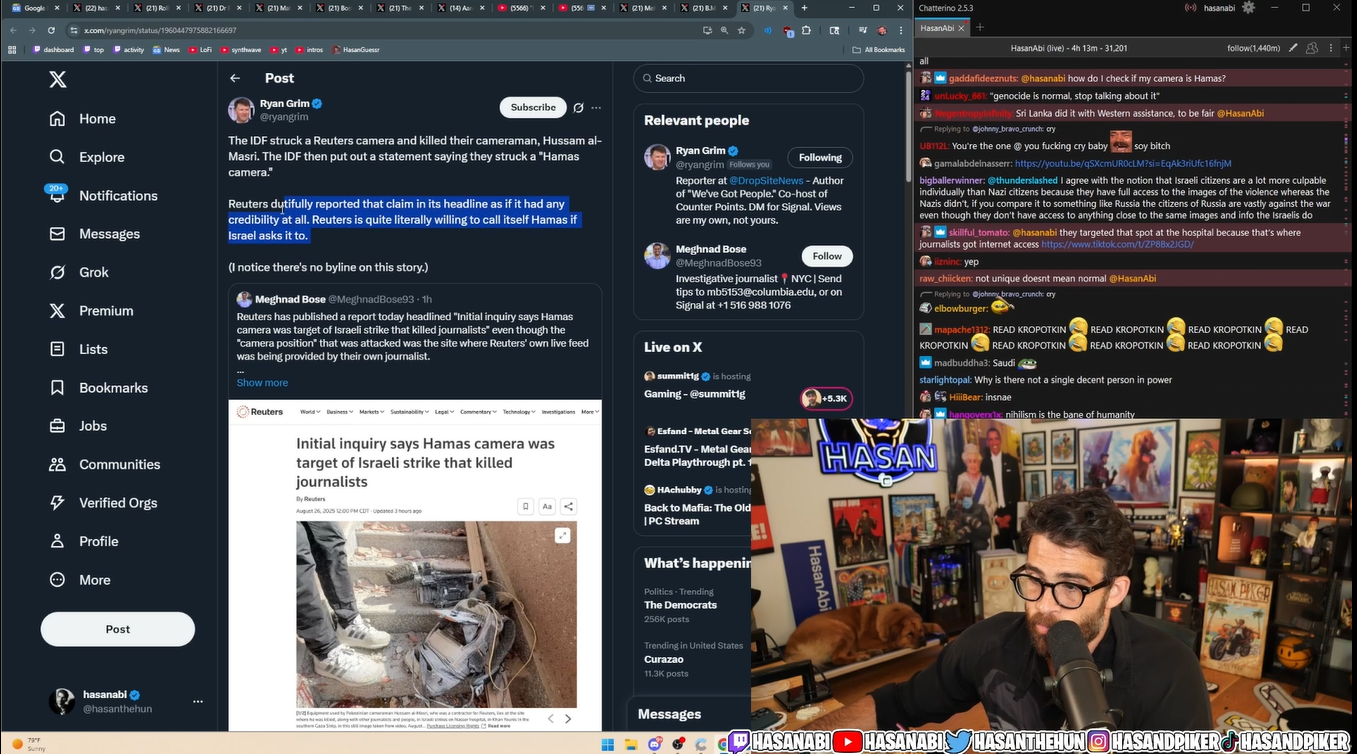Add a split with the plus in Chatterino header

point(1346,48)
